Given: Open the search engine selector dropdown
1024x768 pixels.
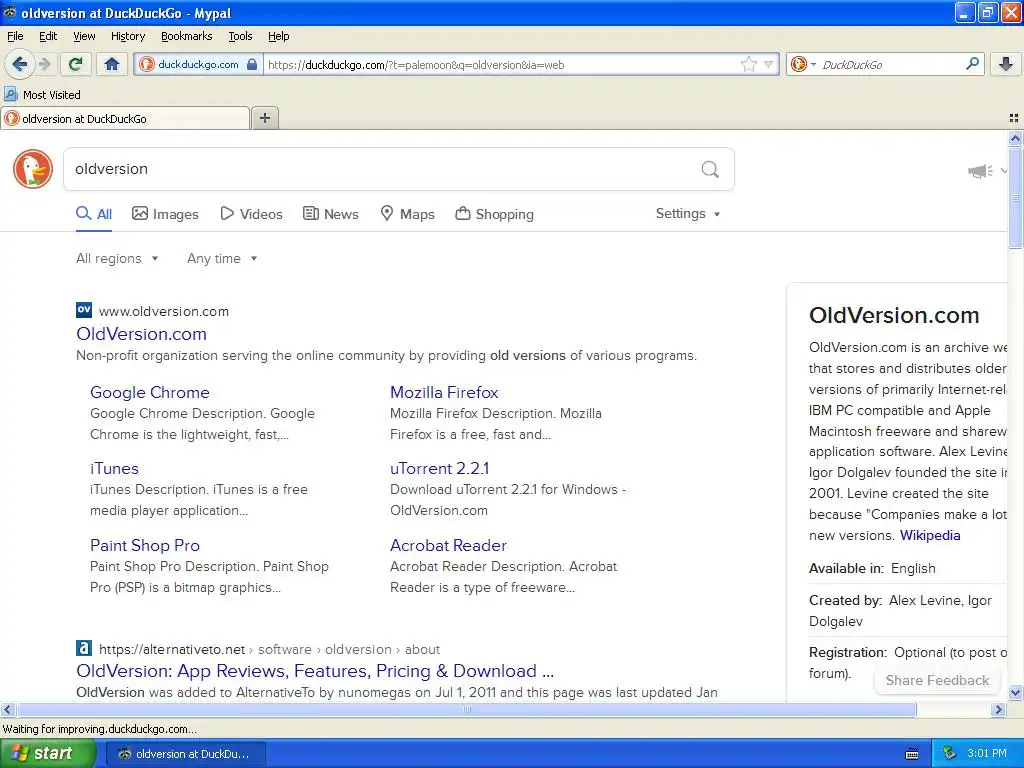Looking at the screenshot, I should [803, 64].
